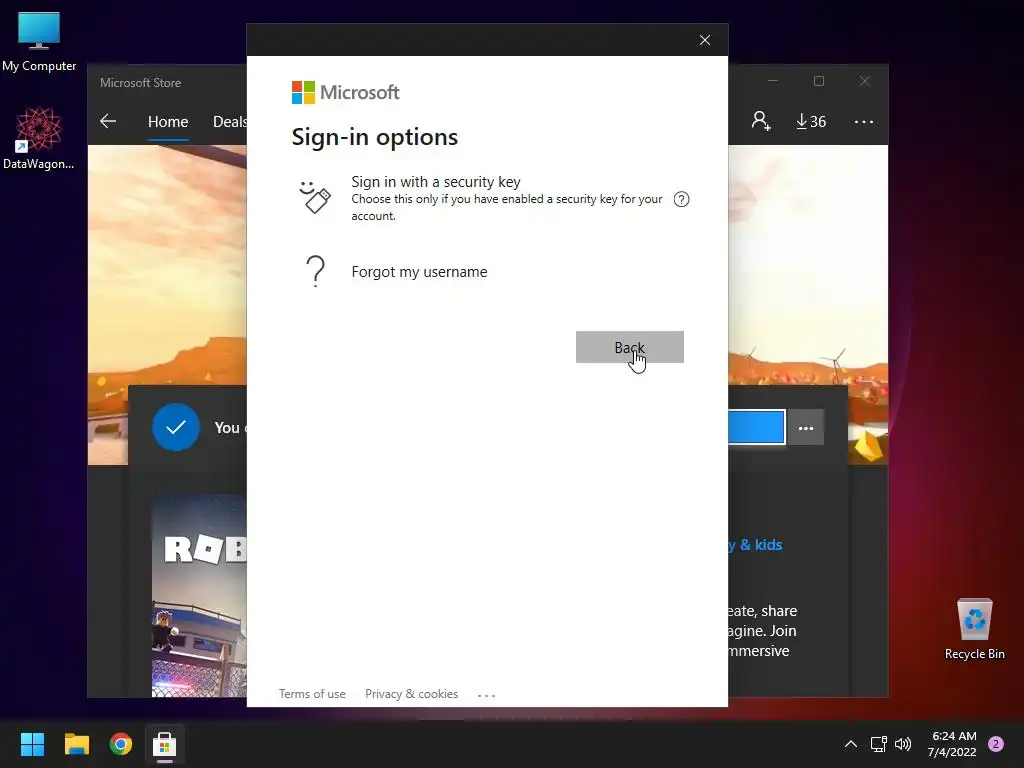Maximize the Microsoft Store window
The width and height of the screenshot is (1024, 768).
tap(819, 81)
